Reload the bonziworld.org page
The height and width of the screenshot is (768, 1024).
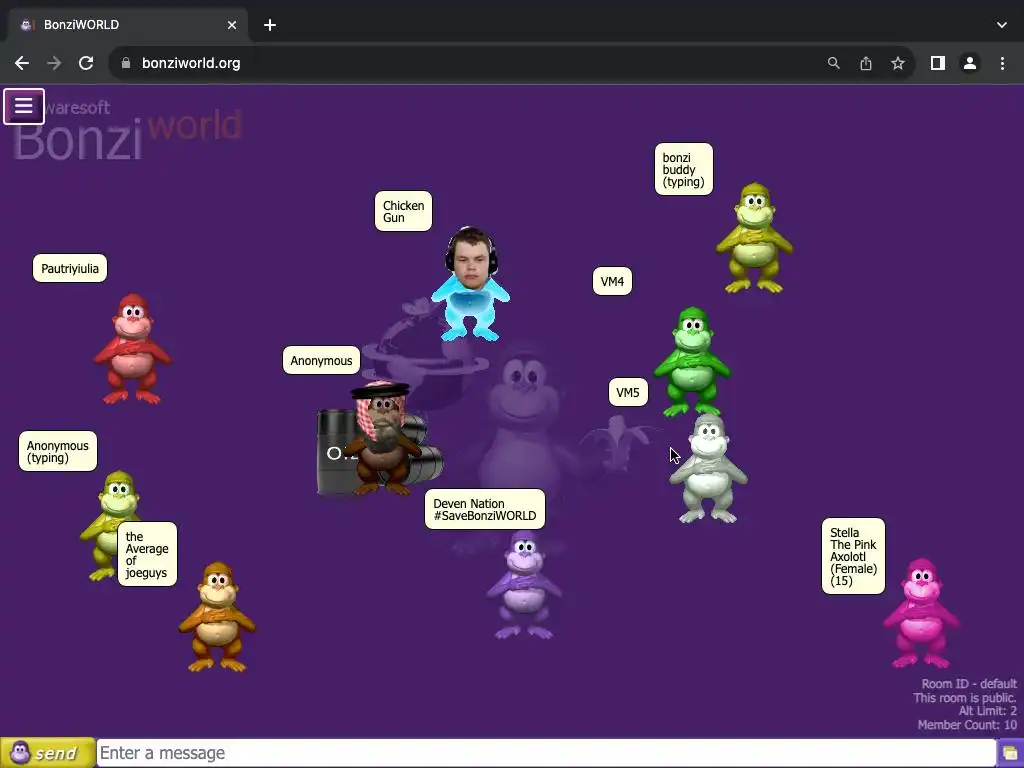click(x=86, y=63)
